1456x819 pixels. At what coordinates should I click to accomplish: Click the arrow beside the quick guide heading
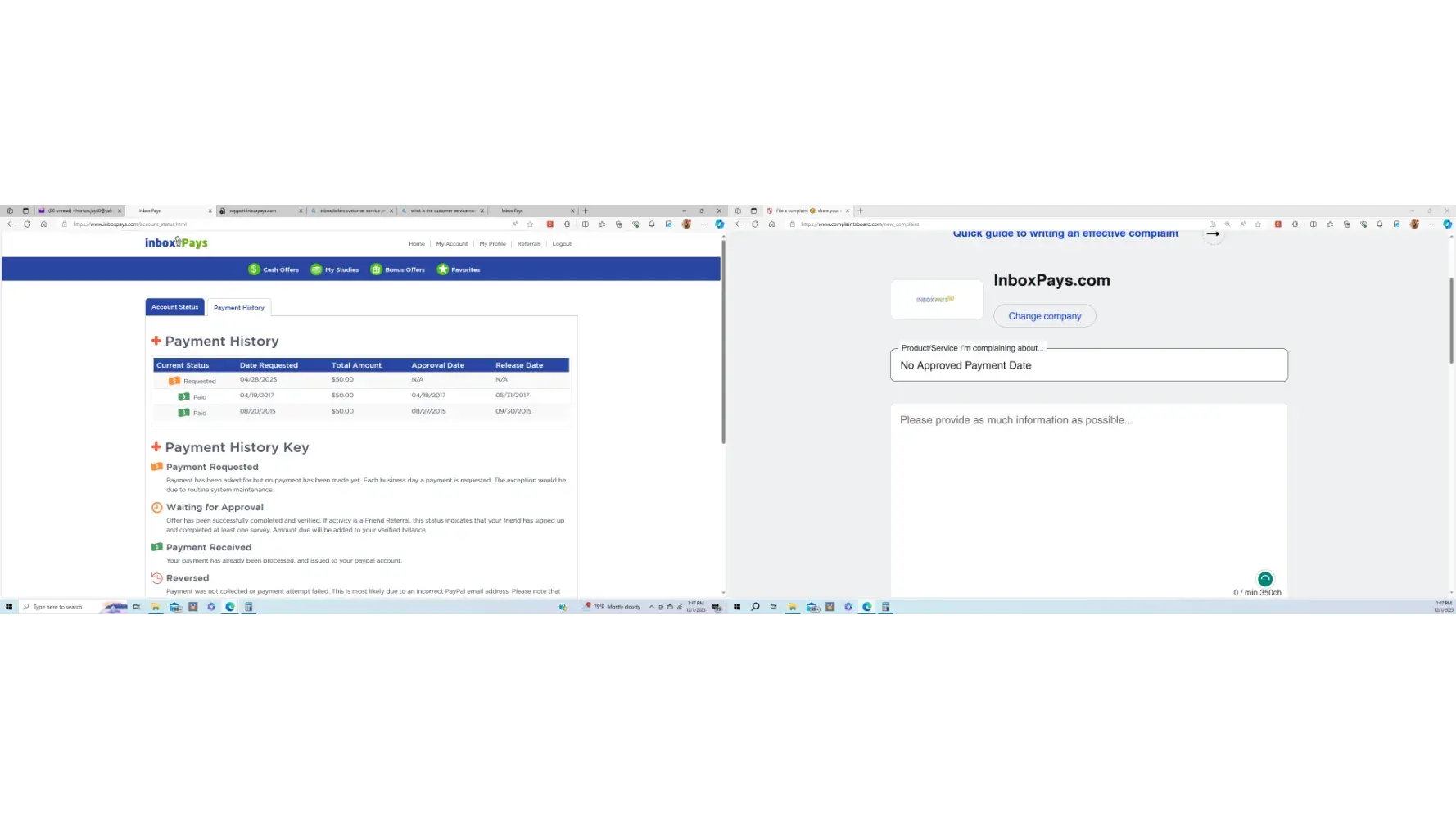click(1213, 234)
